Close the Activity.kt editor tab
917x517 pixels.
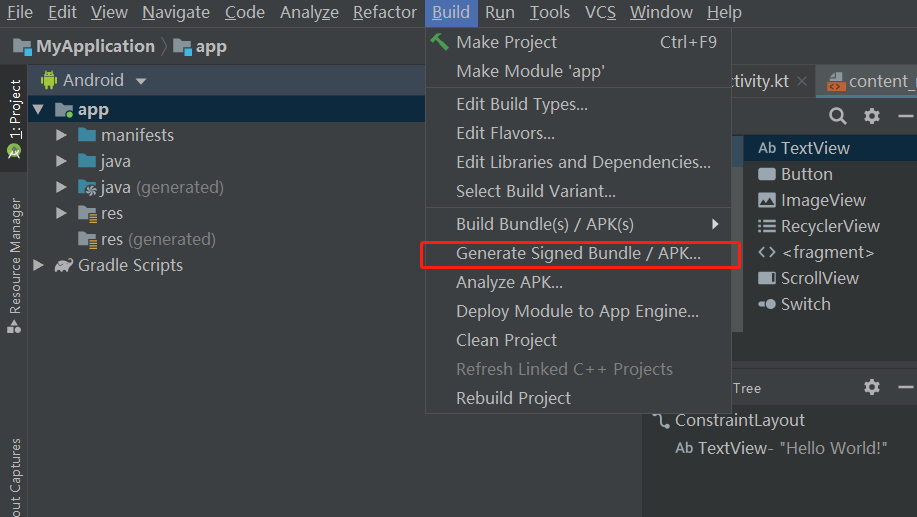click(802, 81)
